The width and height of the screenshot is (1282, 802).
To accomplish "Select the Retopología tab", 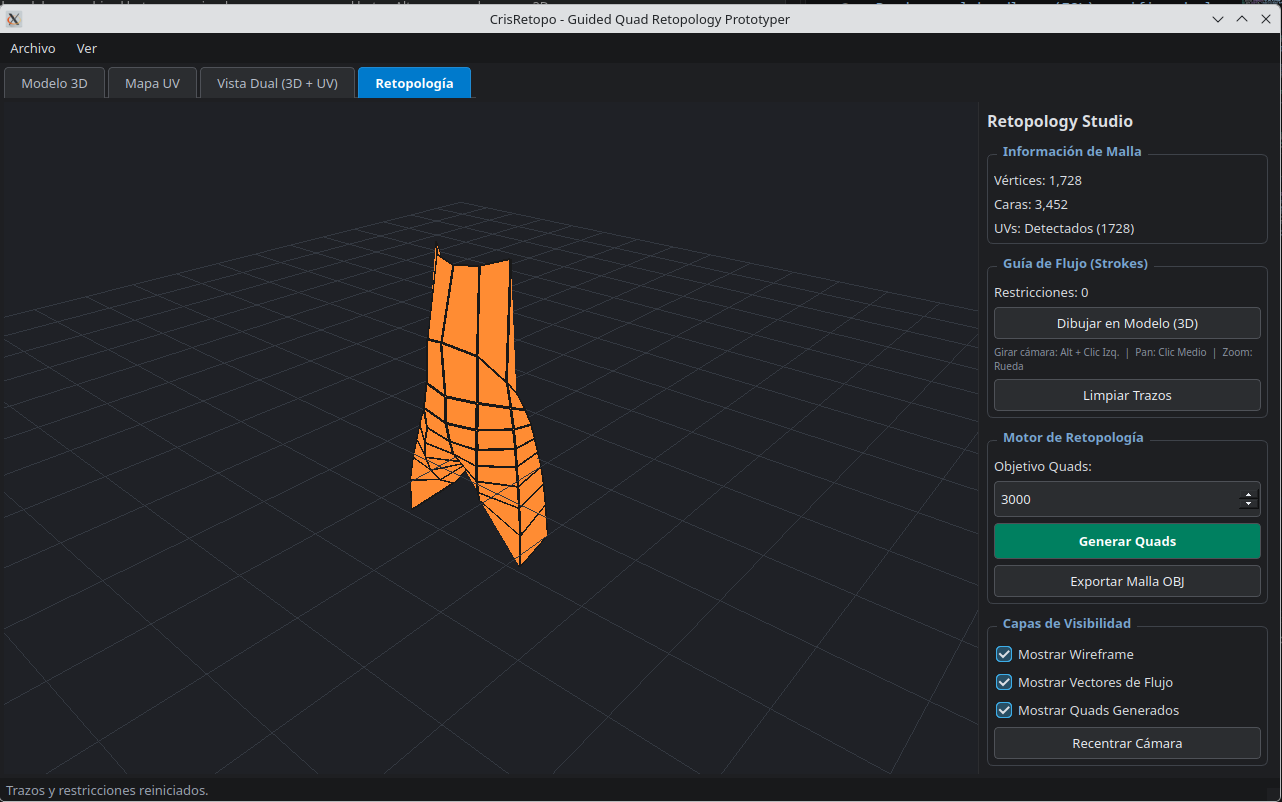I will pyautogui.click(x=414, y=83).
